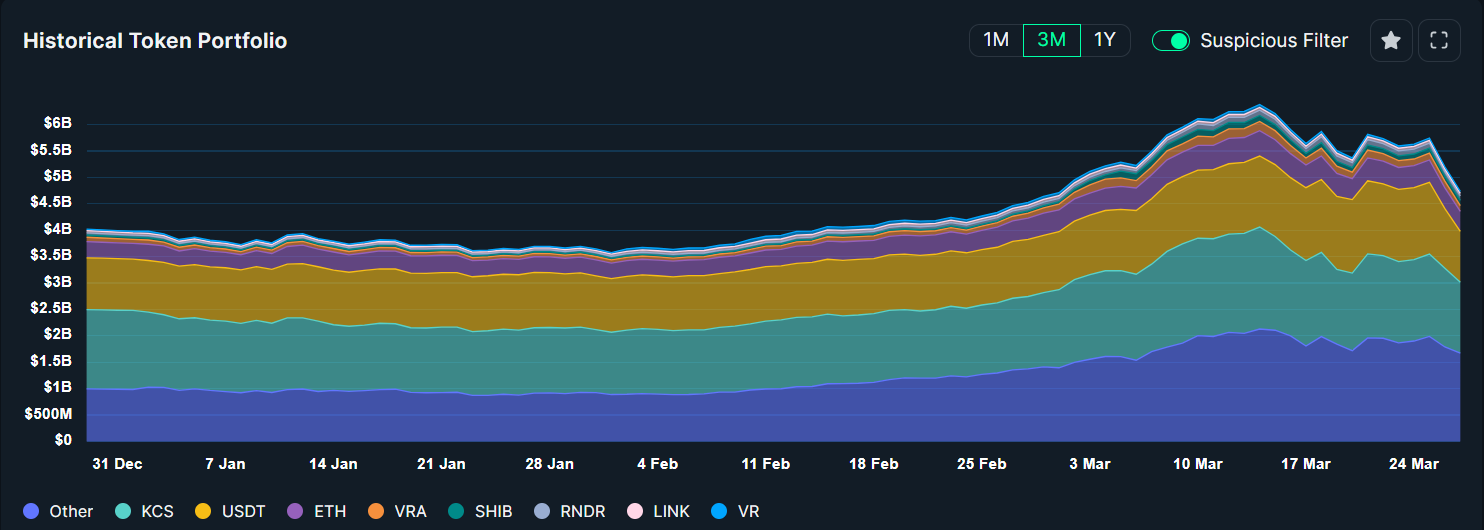Click the LINK pink legend marker
The image size is (1484, 530).
tap(634, 511)
